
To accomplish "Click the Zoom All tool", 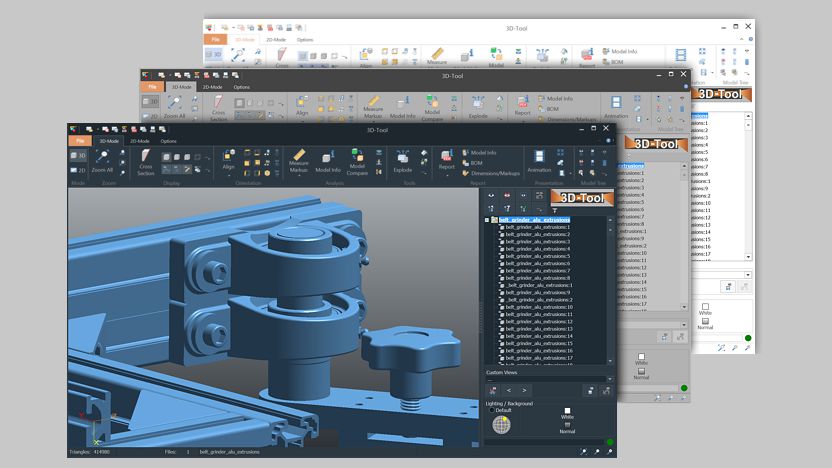I will (102, 161).
